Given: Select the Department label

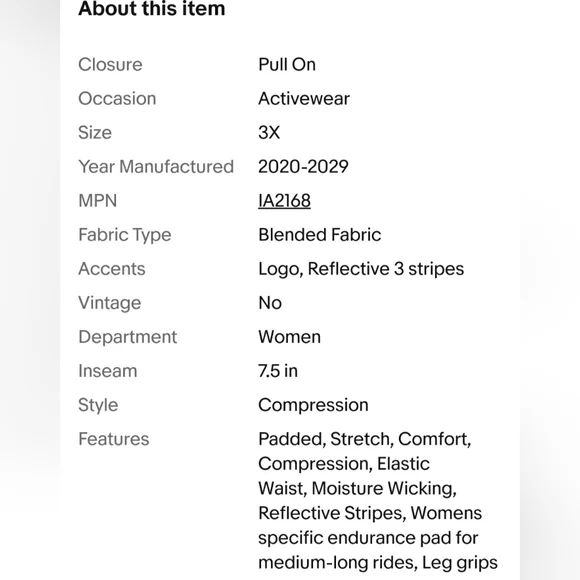Looking at the screenshot, I should pyautogui.click(x=128, y=337).
